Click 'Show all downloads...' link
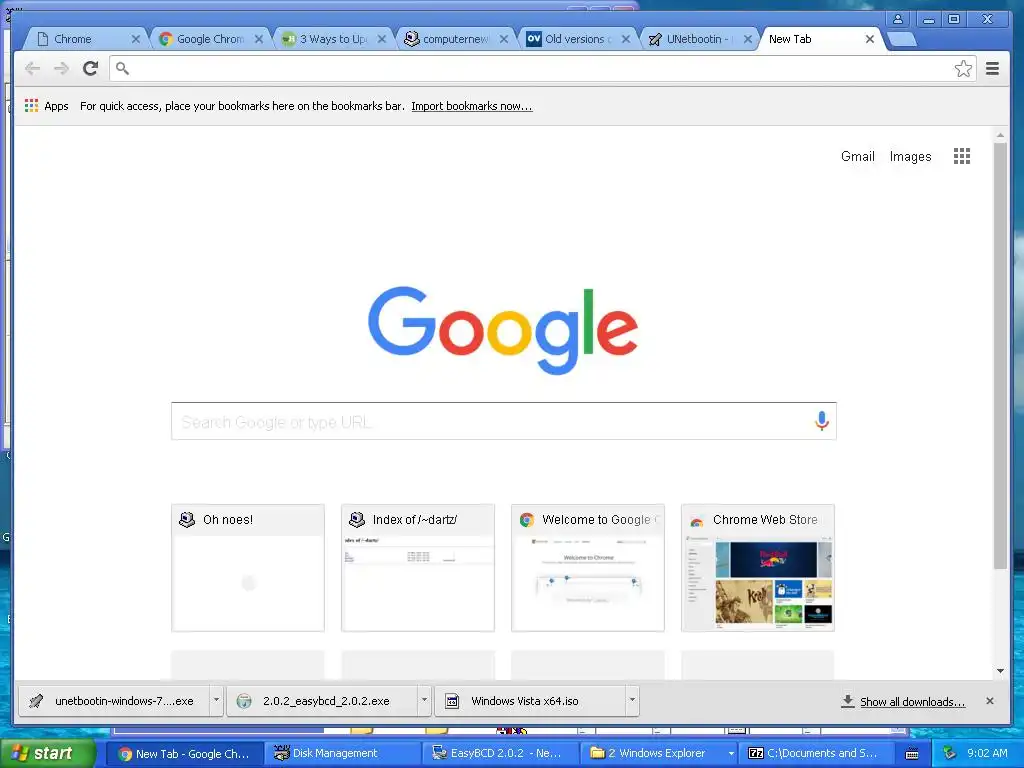Image resolution: width=1024 pixels, height=768 pixels. pos(912,701)
